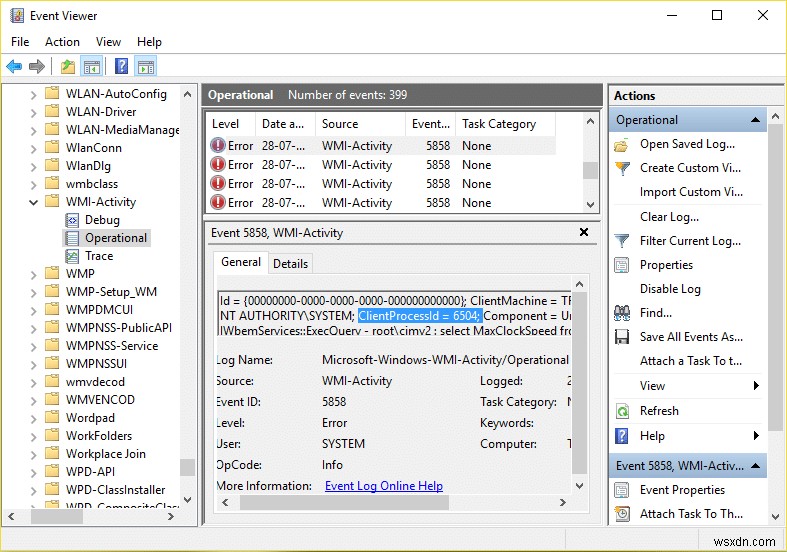Toggle the Show/Hide Console Tree button

click(91, 67)
